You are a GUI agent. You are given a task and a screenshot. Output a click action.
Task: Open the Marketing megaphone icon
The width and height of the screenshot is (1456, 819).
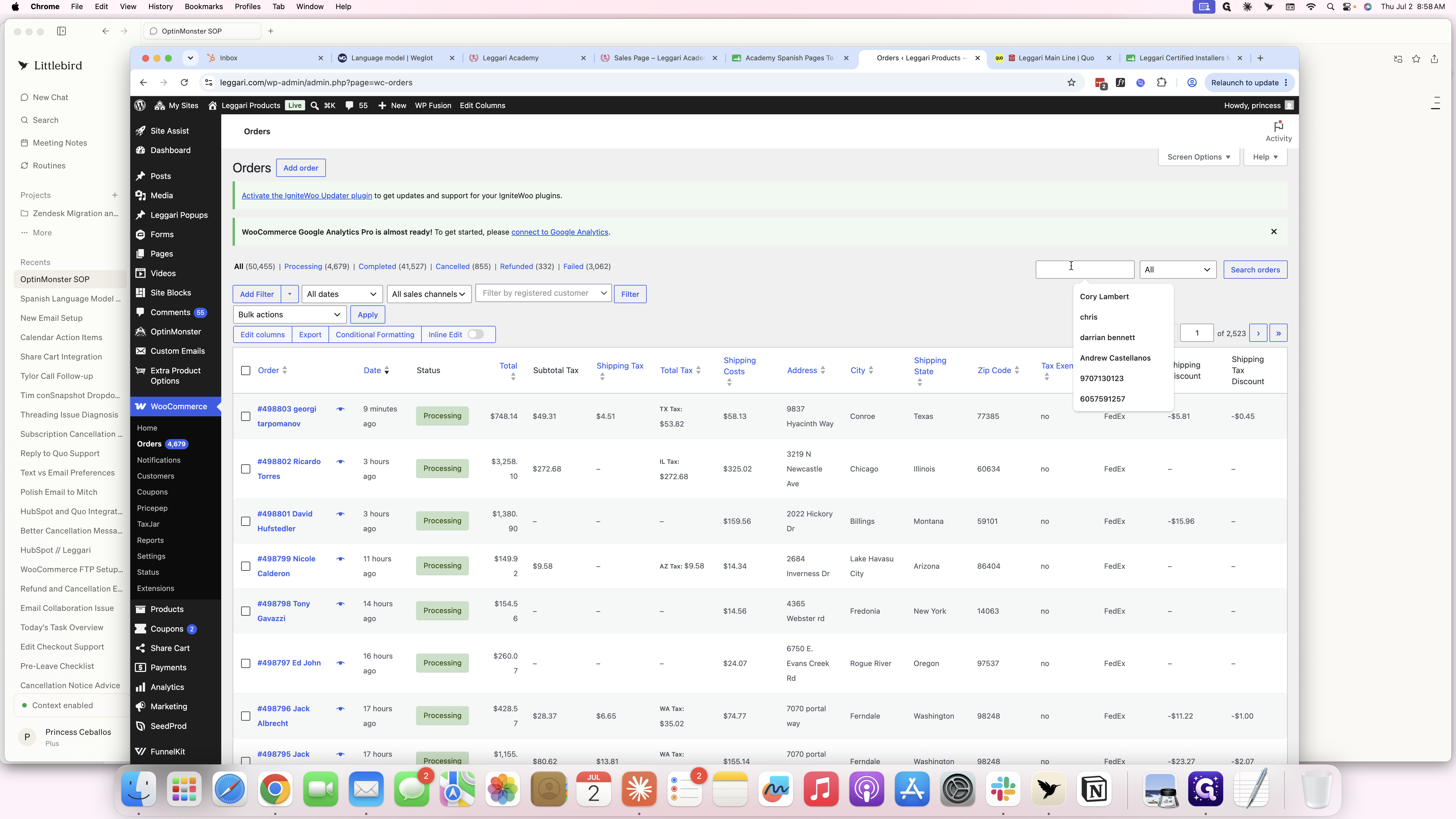coord(140,706)
